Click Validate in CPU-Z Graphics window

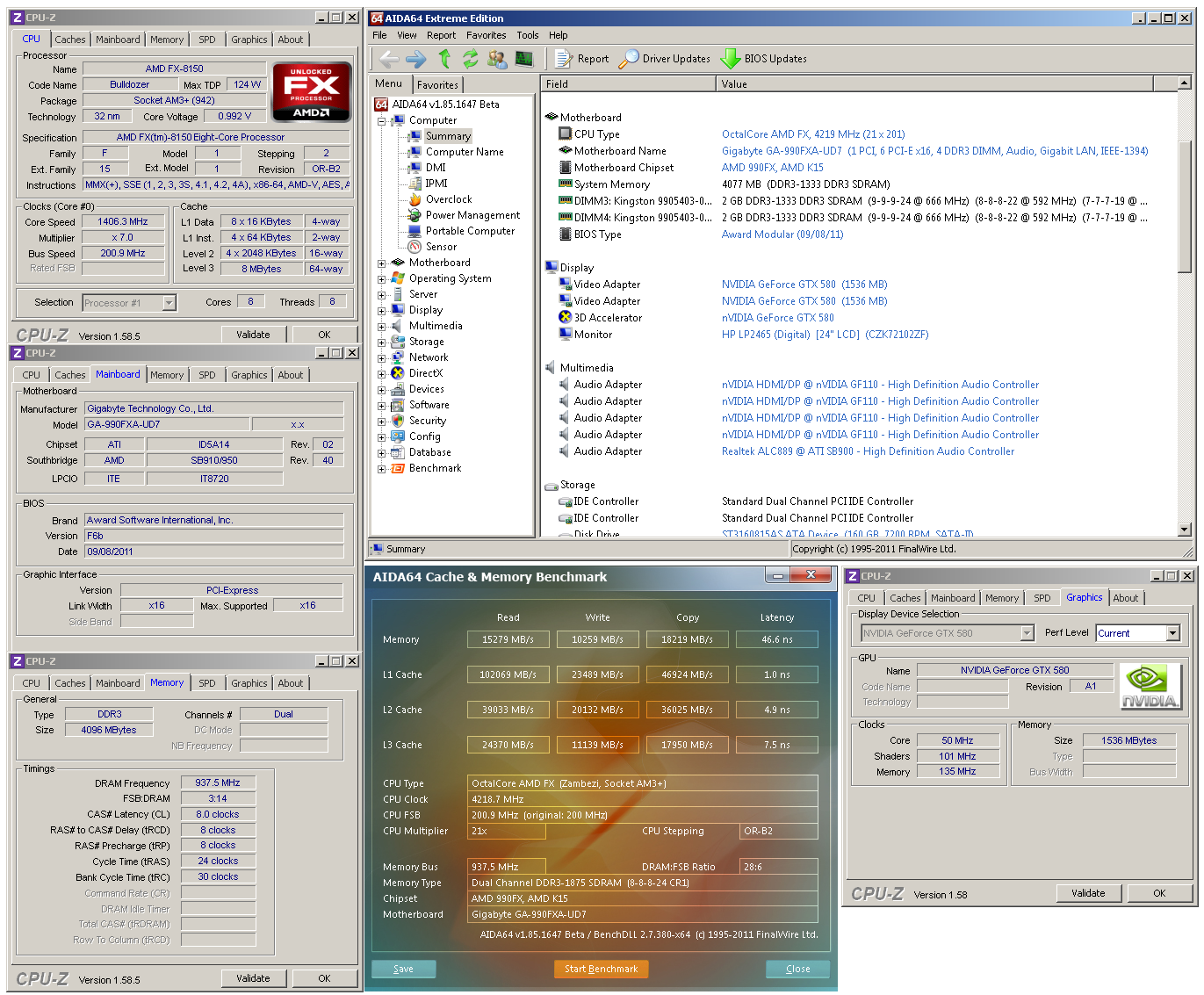click(x=1088, y=893)
